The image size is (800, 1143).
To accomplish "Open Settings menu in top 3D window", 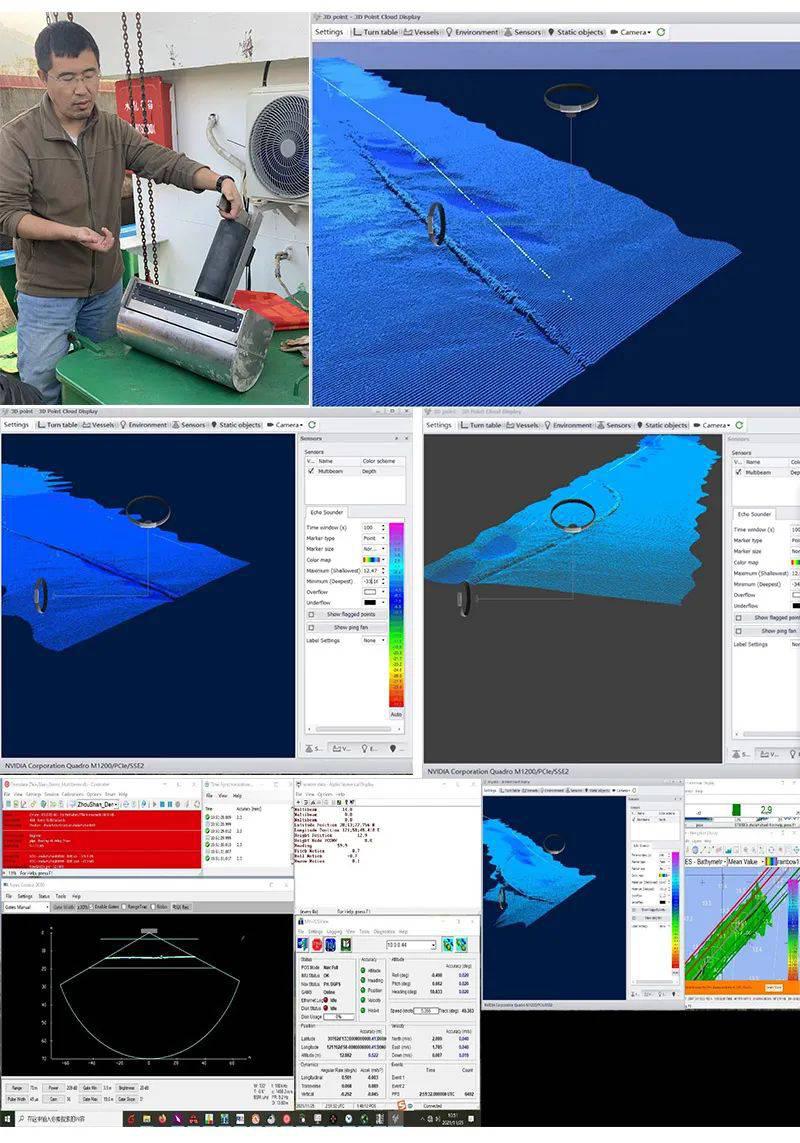I will click(x=329, y=32).
